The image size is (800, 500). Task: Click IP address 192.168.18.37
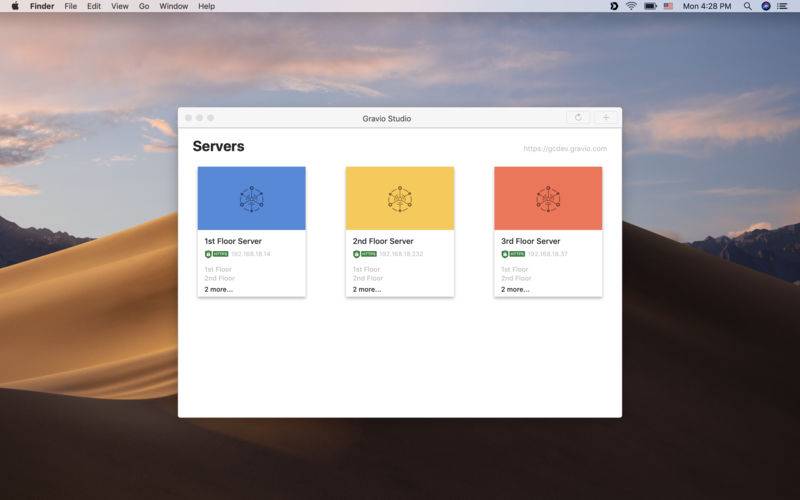point(547,254)
